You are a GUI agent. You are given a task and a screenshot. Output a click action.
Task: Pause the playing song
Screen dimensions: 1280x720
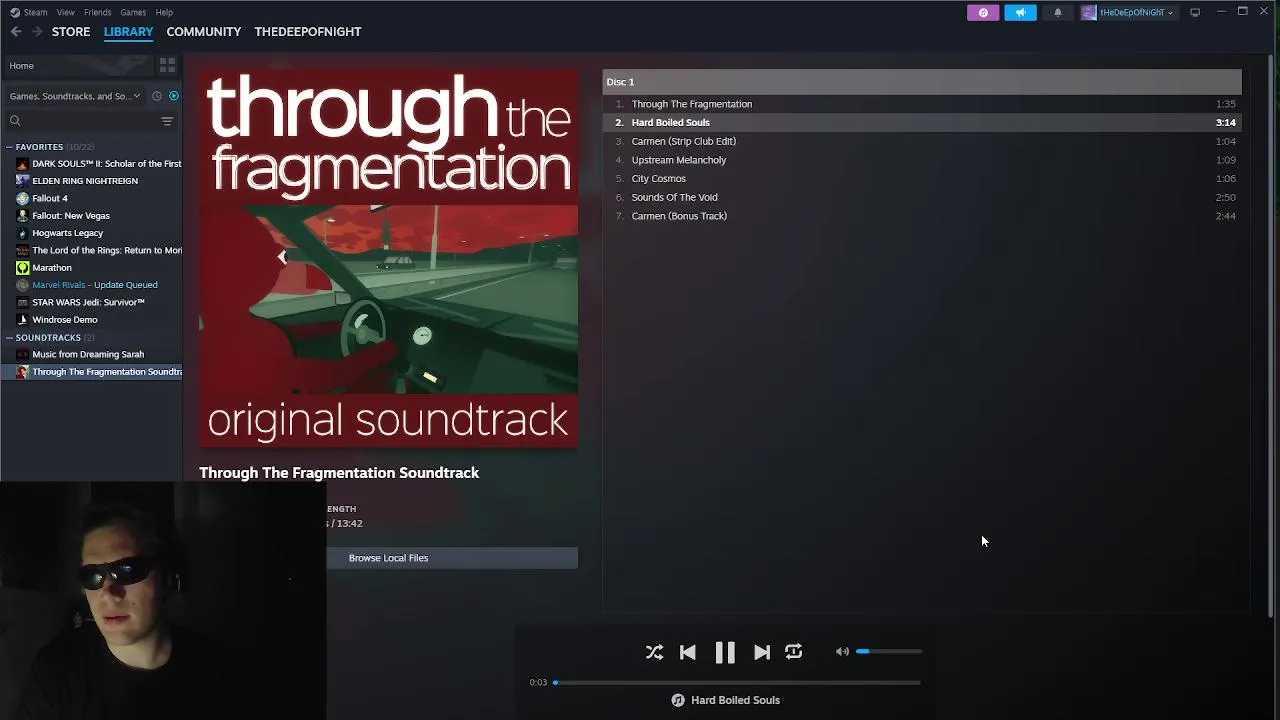pyautogui.click(x=725, y=652)
